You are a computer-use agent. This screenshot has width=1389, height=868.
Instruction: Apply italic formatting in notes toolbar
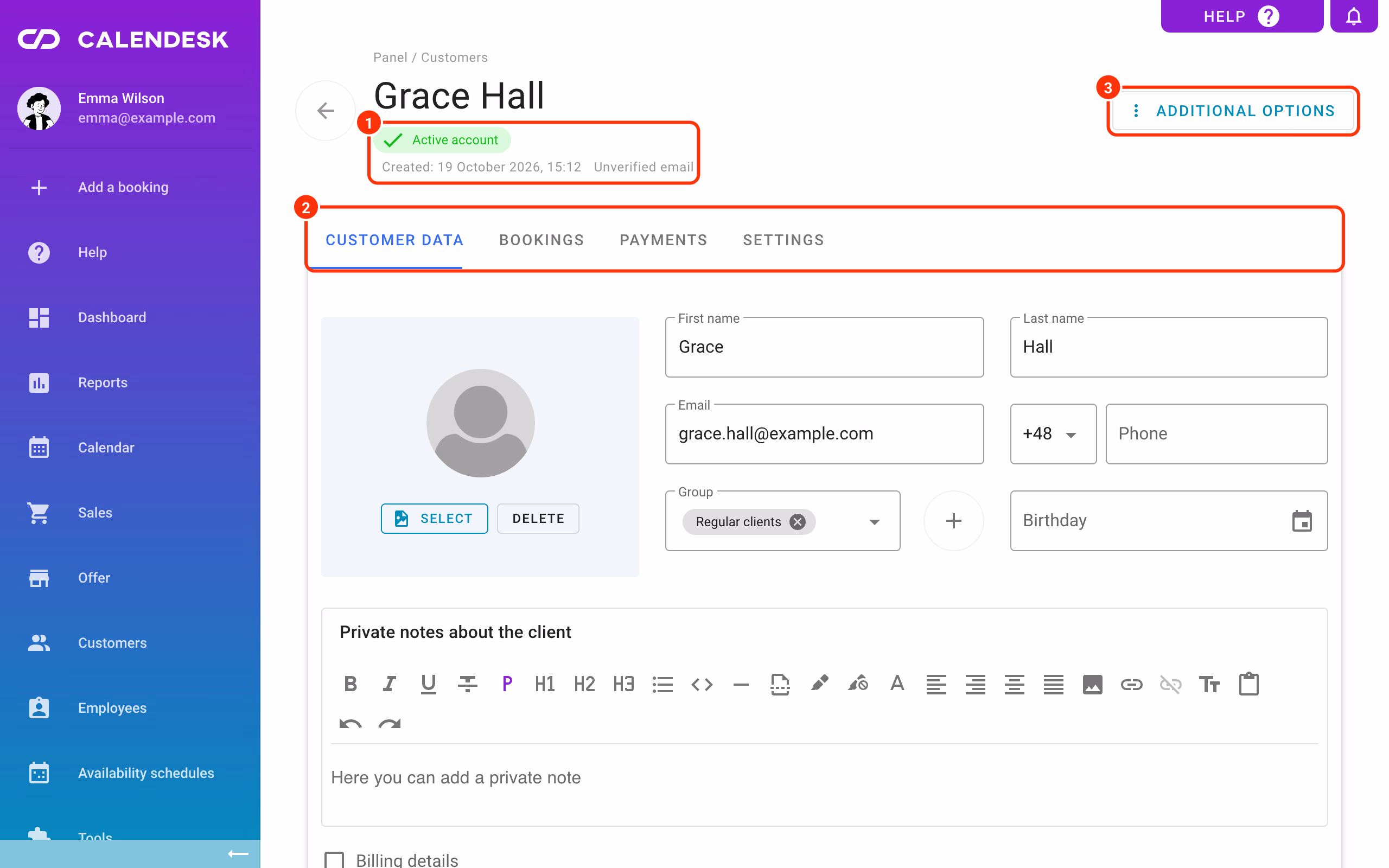pos(389,684)
